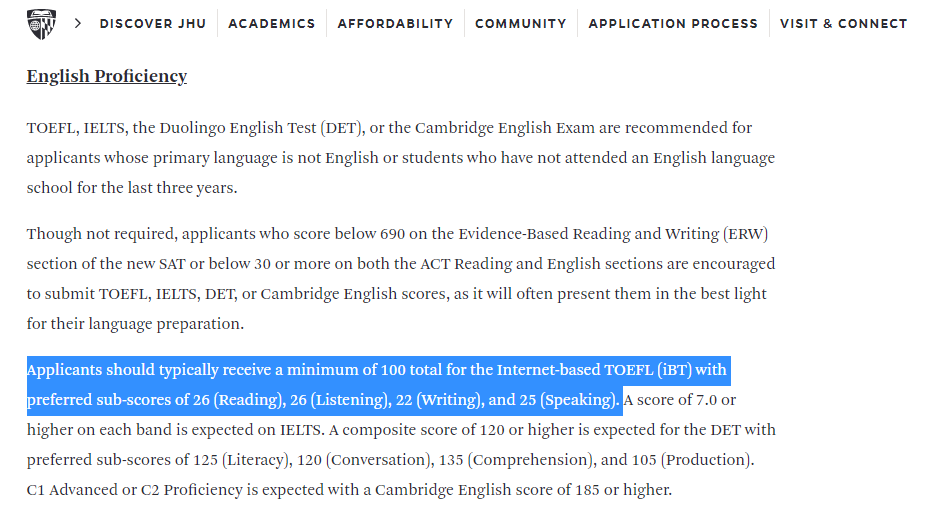The width and height of the screenshot is (944, 519).
Task: Click the paragraph mentioning Duolingo English Test
Action: pyautogui.click(x=400, y=158)
